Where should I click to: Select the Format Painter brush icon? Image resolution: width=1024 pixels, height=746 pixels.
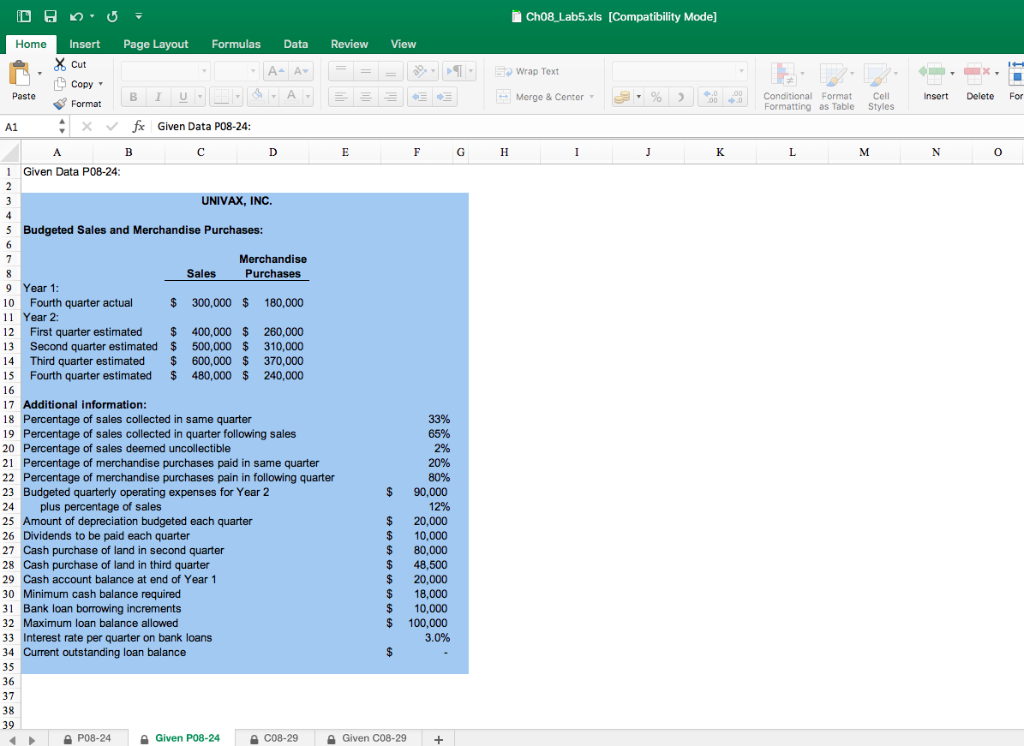[60, 103]
